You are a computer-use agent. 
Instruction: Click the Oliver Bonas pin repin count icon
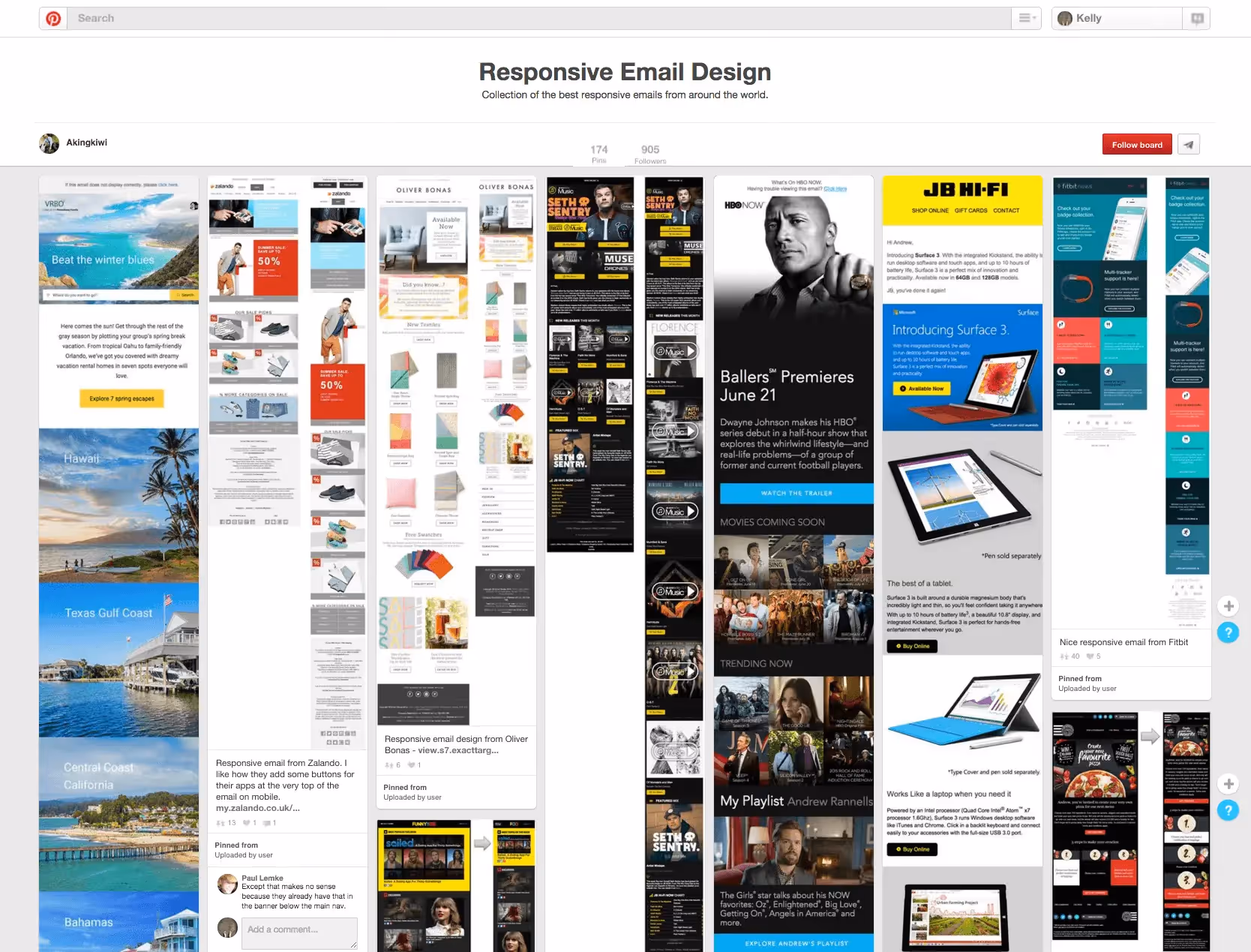[x=389, y=765]
